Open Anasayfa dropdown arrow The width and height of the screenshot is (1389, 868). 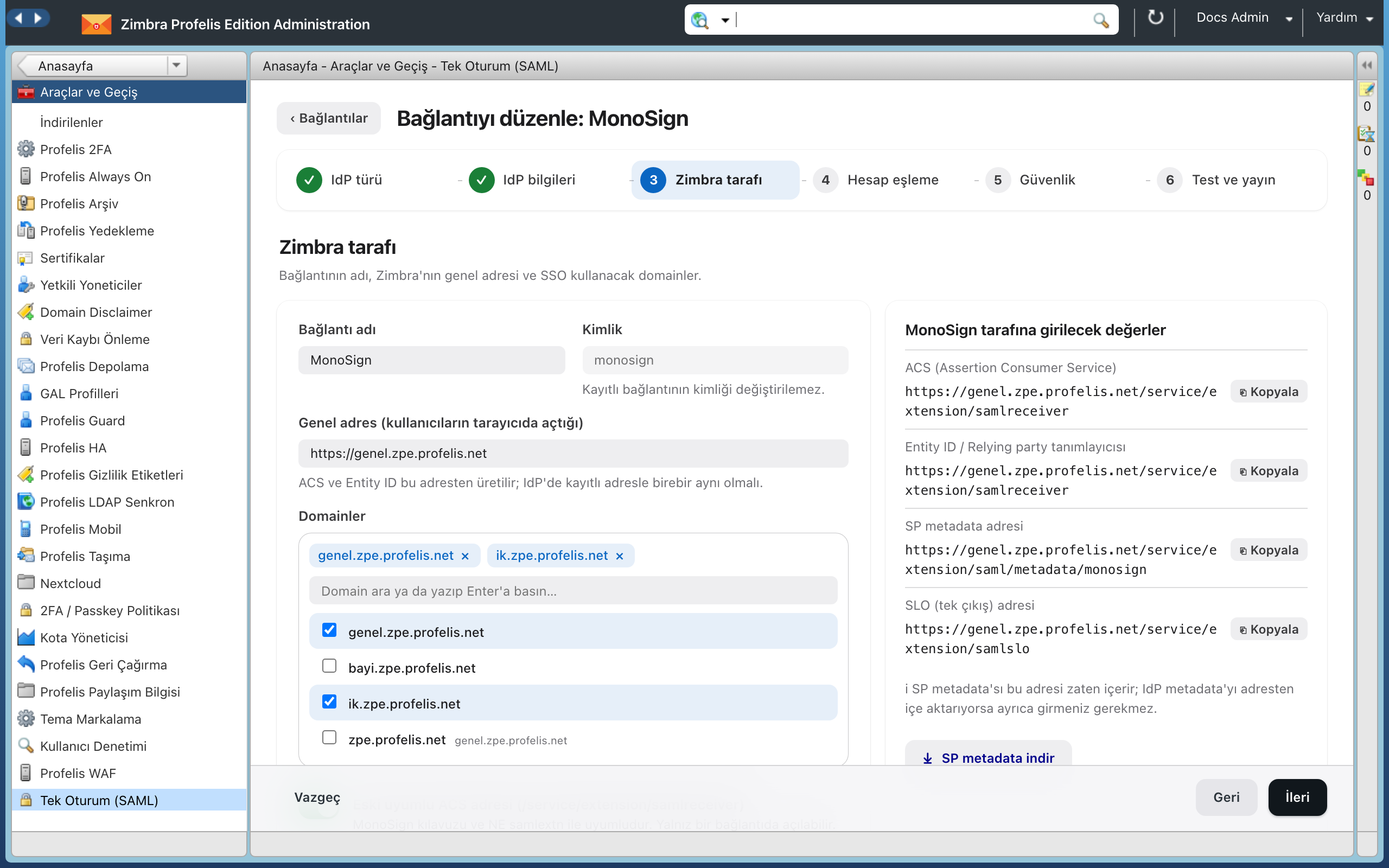176,66
